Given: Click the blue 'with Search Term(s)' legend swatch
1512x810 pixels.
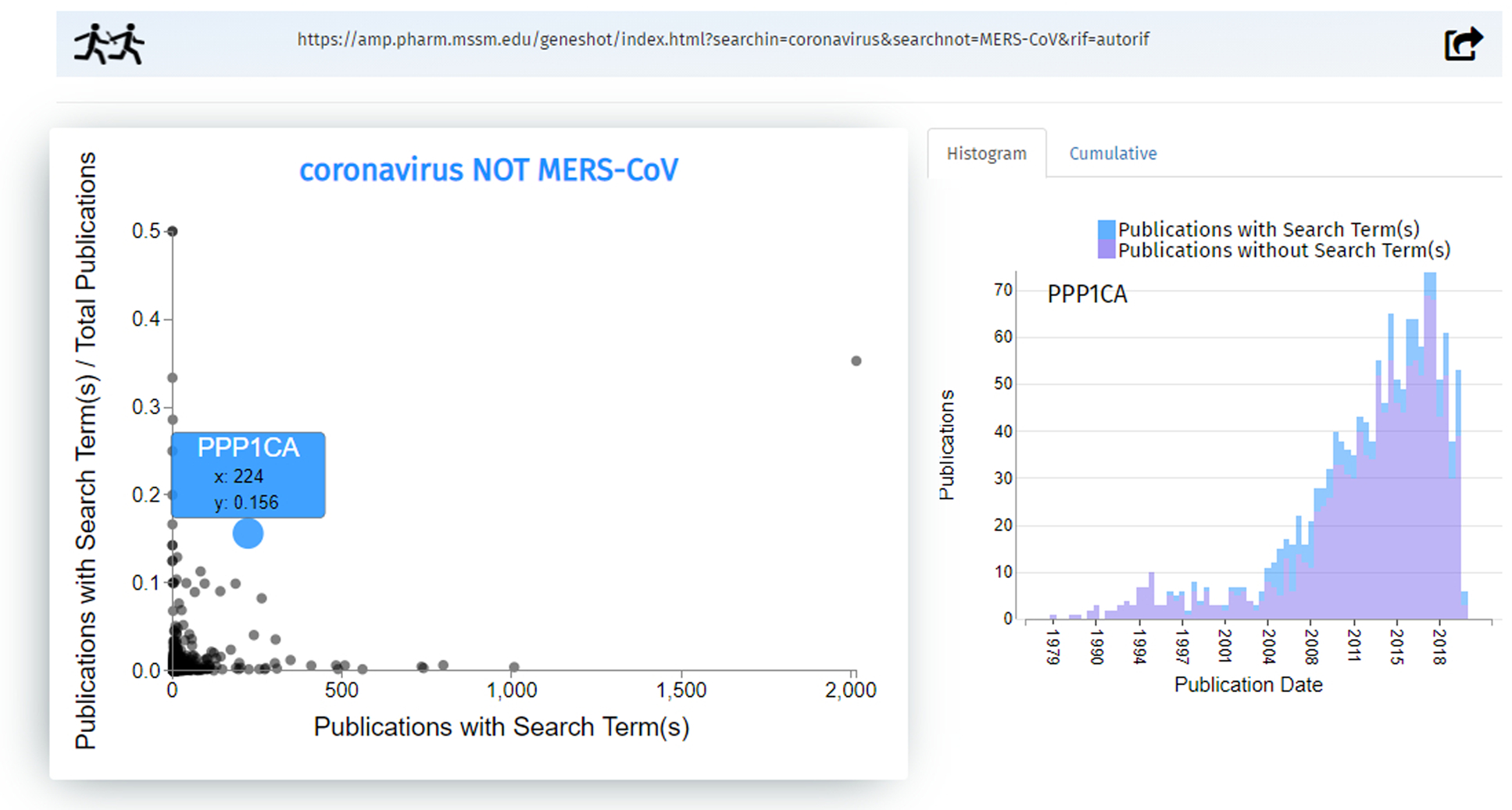Looking at the screenshot, I should pos(1106,230).
